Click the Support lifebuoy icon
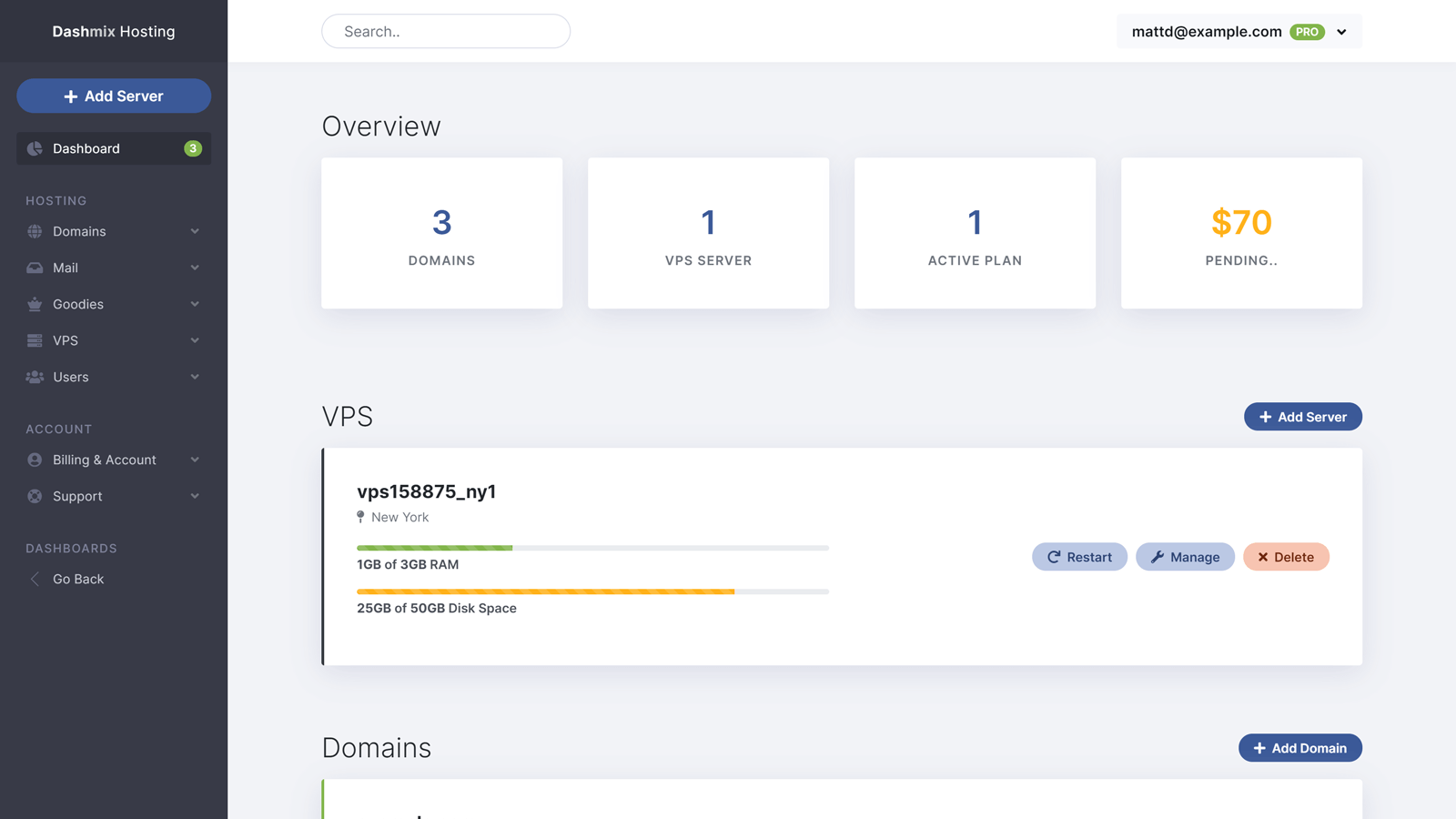 35,496
